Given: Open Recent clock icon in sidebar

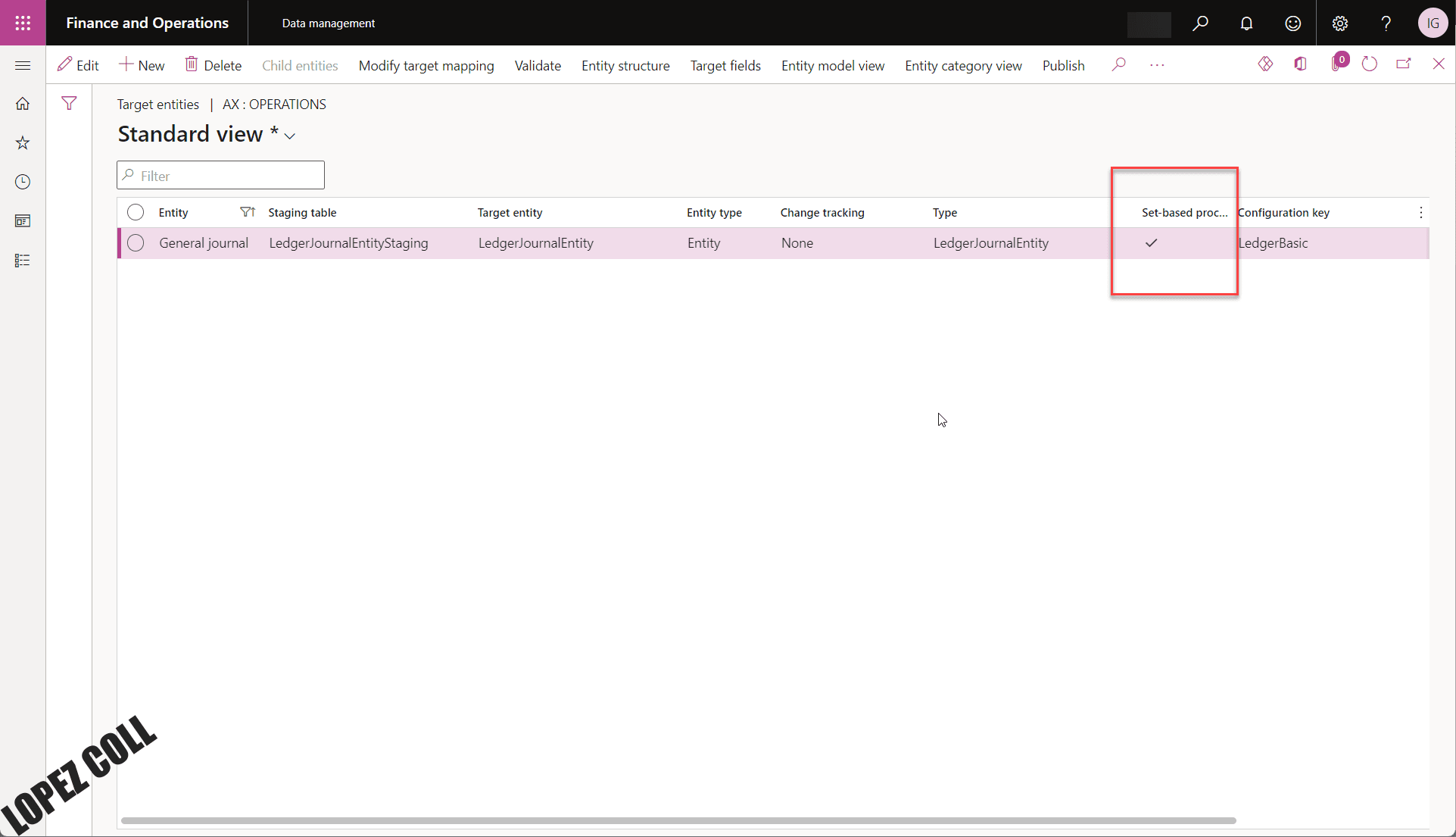Looking at the screenshot, I should [x=23, y=182].
